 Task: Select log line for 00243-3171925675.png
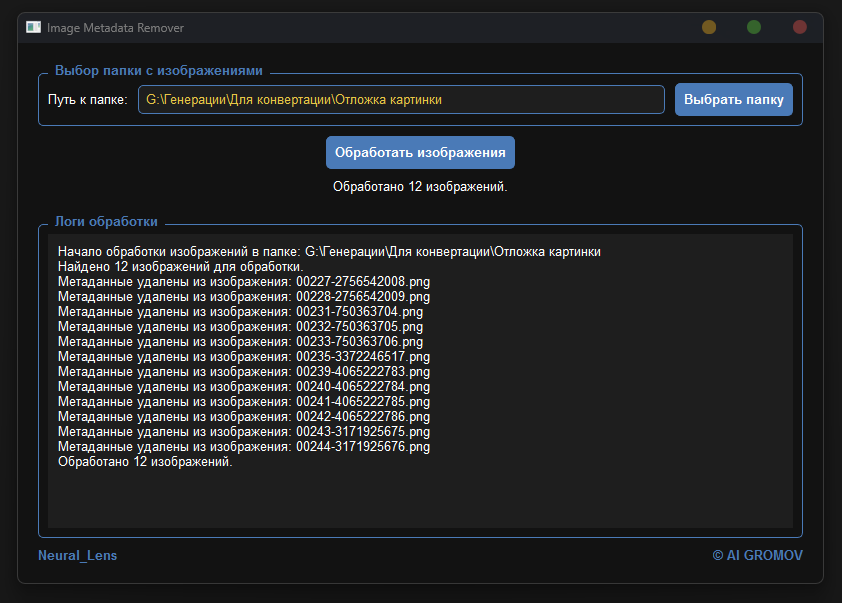click(x=244, y=432)
